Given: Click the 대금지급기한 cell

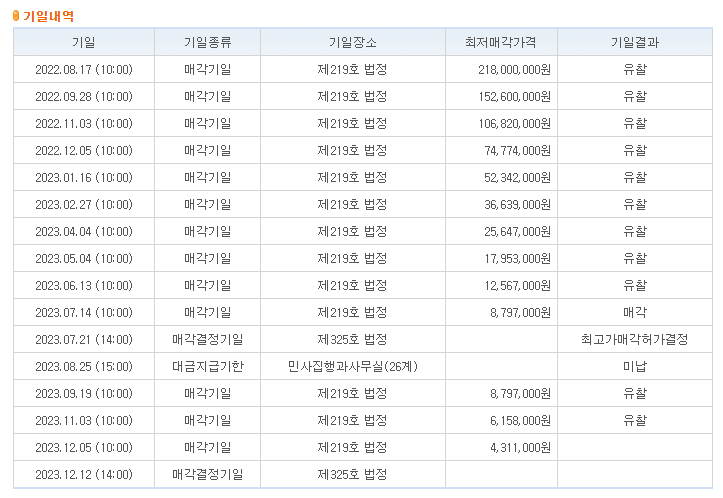Looking at the screenshot, I should tap(207, 367).
